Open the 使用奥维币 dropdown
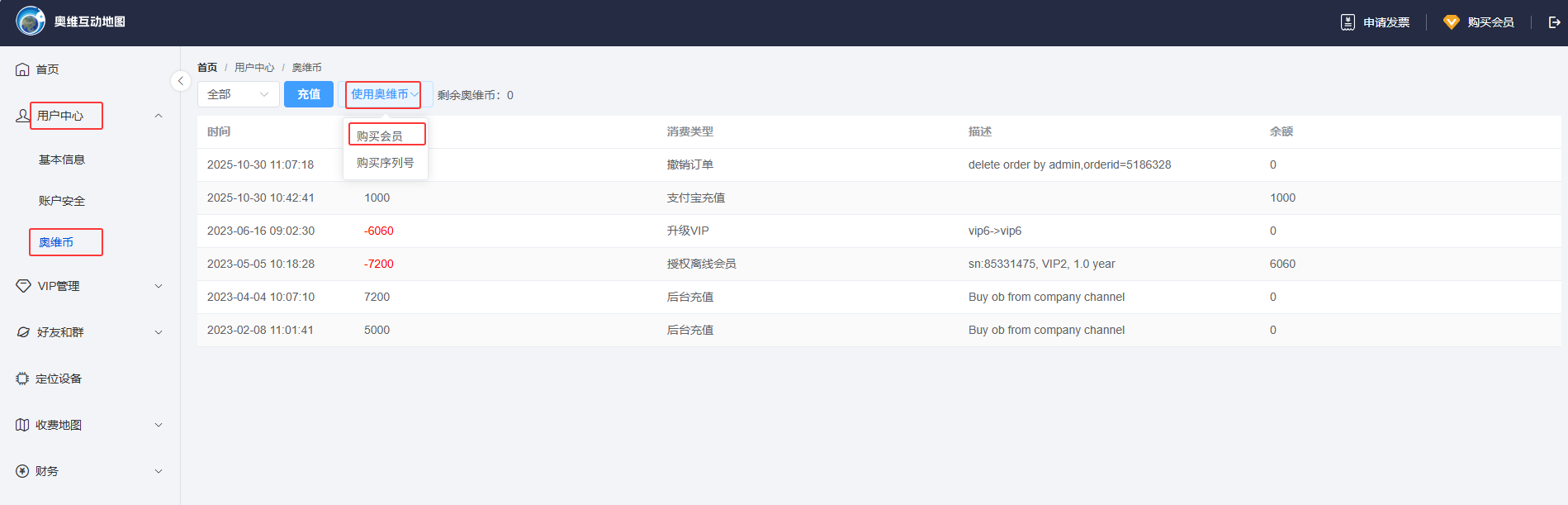1568x505 pixels. (384, 94)
